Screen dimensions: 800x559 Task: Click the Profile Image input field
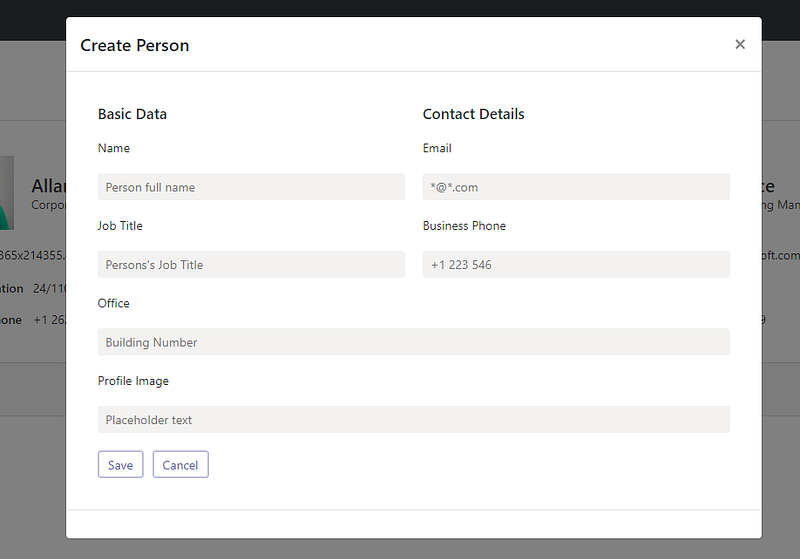[x=414, y=419]
